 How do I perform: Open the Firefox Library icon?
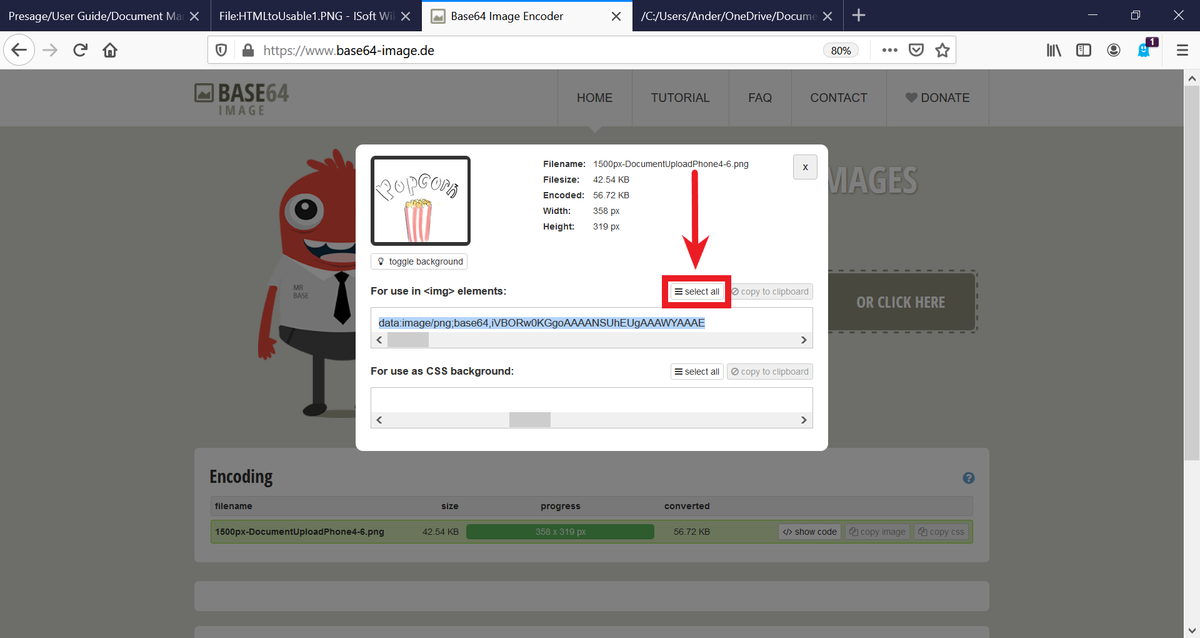(x=1054, y=50)
